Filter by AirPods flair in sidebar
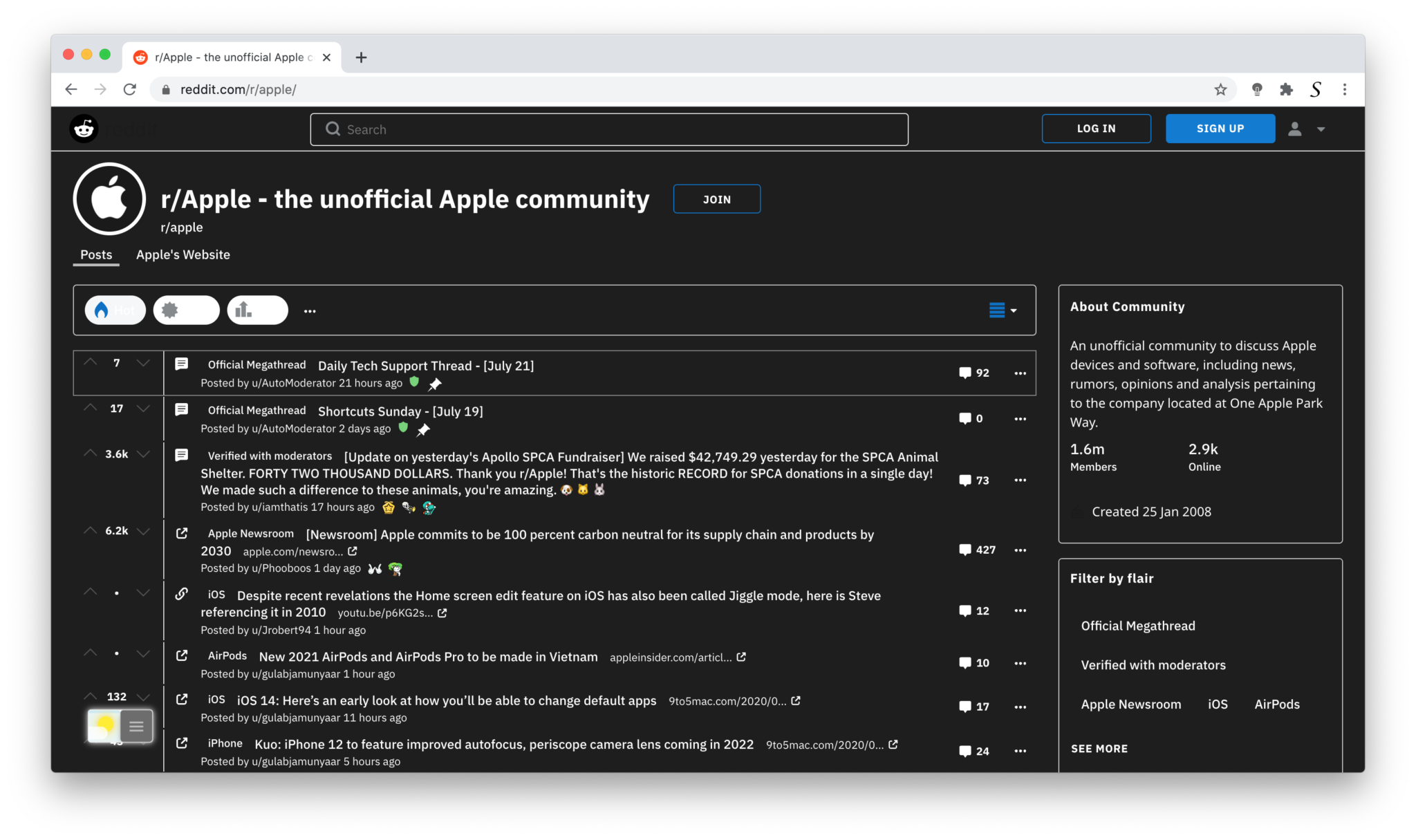 point(1277,704)
